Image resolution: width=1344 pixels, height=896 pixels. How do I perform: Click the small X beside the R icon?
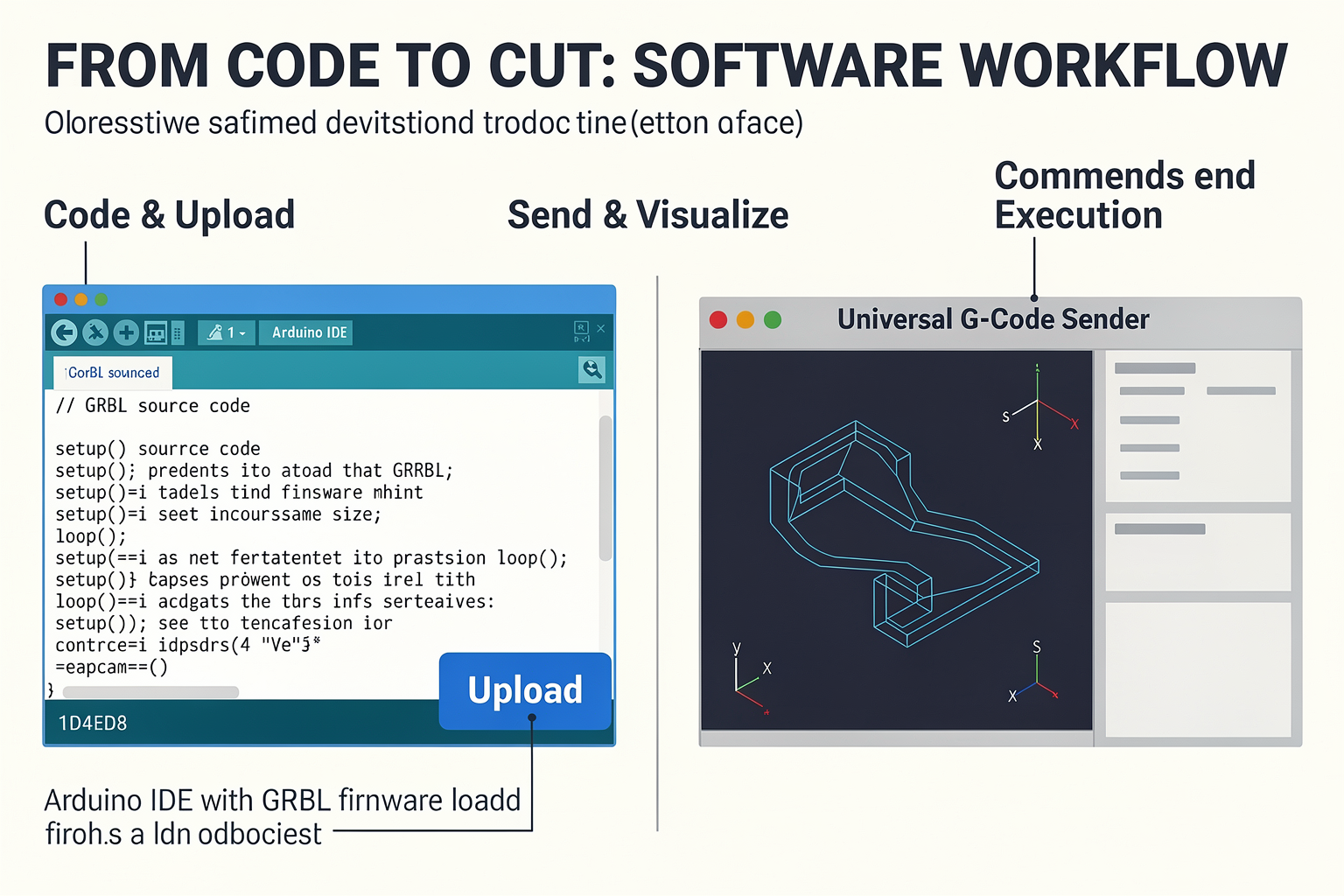[x=601, y=328]
